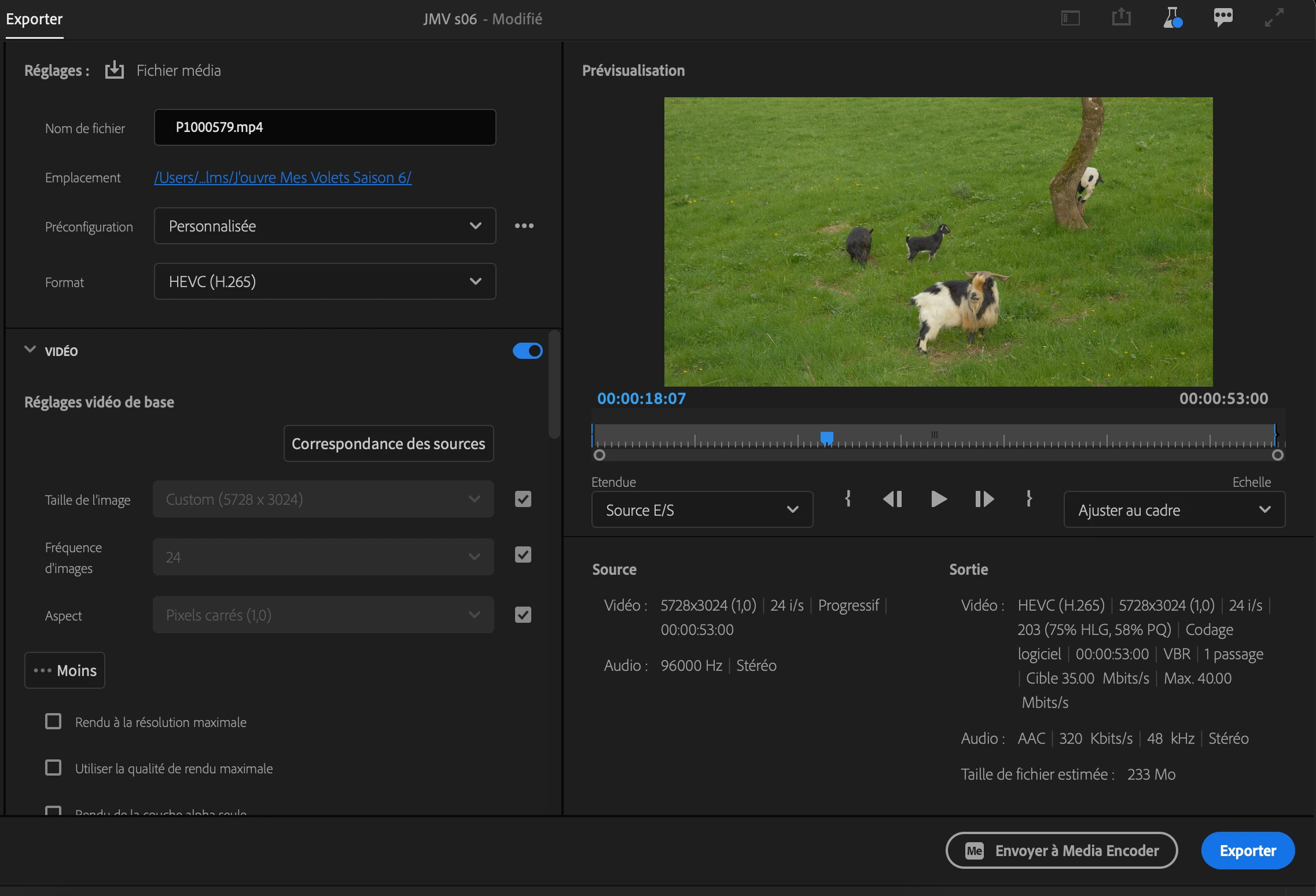The width and height of the screenshot is (1316, 896).
Task: Open the beaker Beta features icon
Action: pyautogui.click(x=1172, y=17)
